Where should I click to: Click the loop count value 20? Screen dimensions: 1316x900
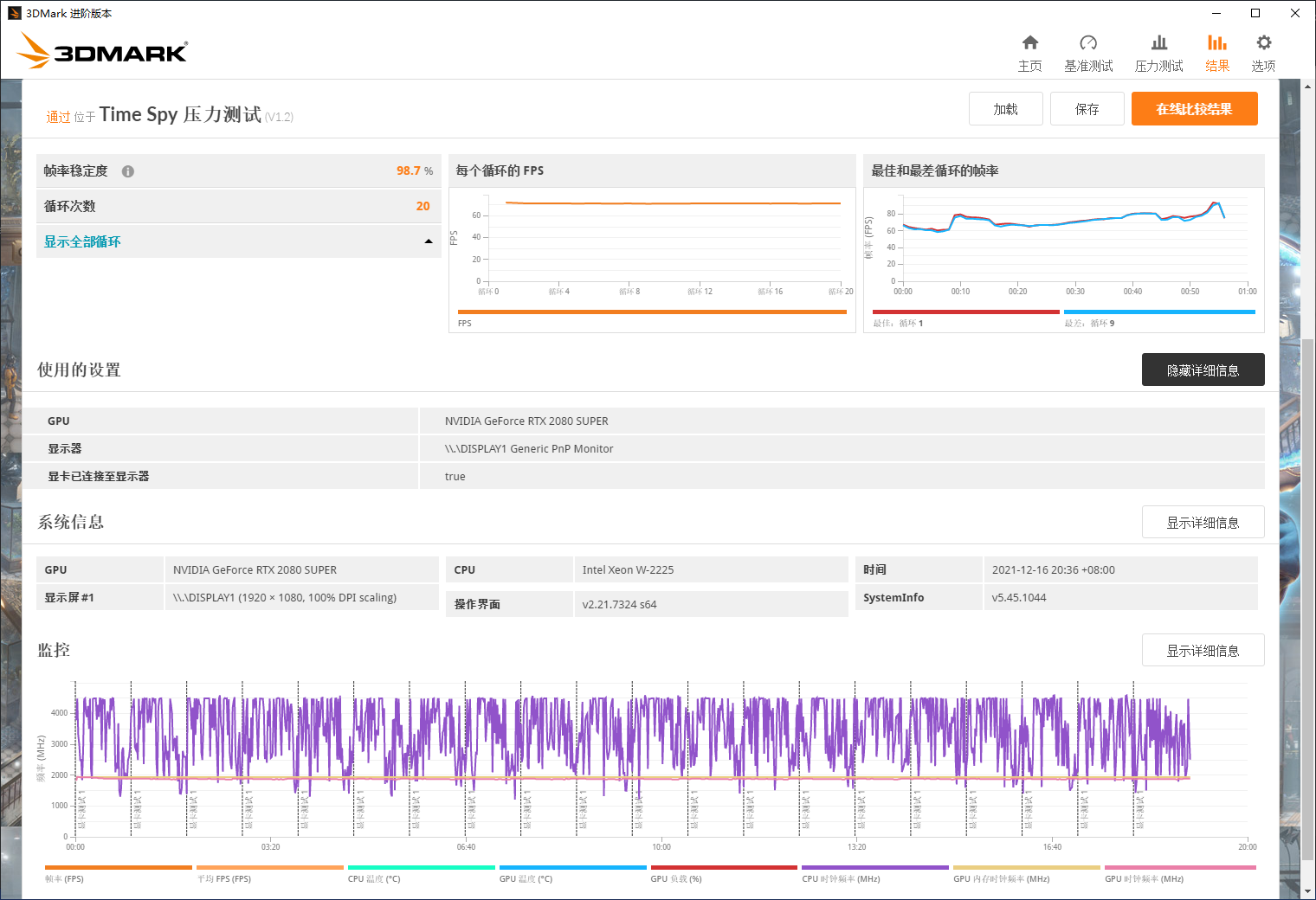pos(423,206)
